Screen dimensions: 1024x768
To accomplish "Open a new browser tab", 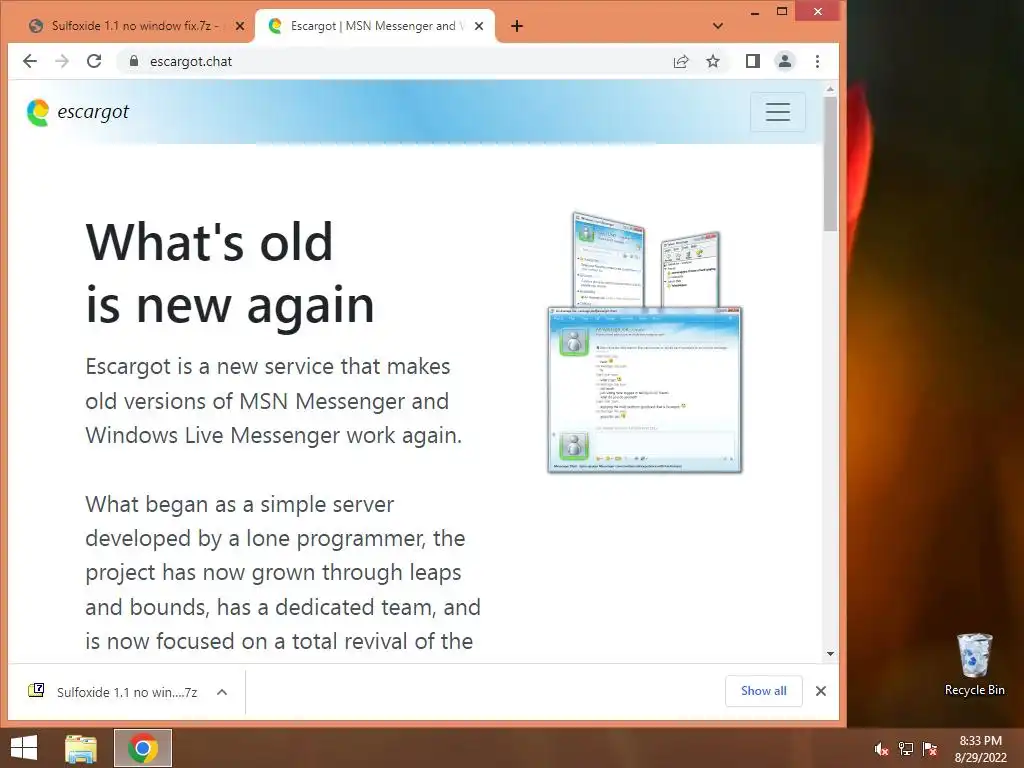I will click(x=517, y=26).
